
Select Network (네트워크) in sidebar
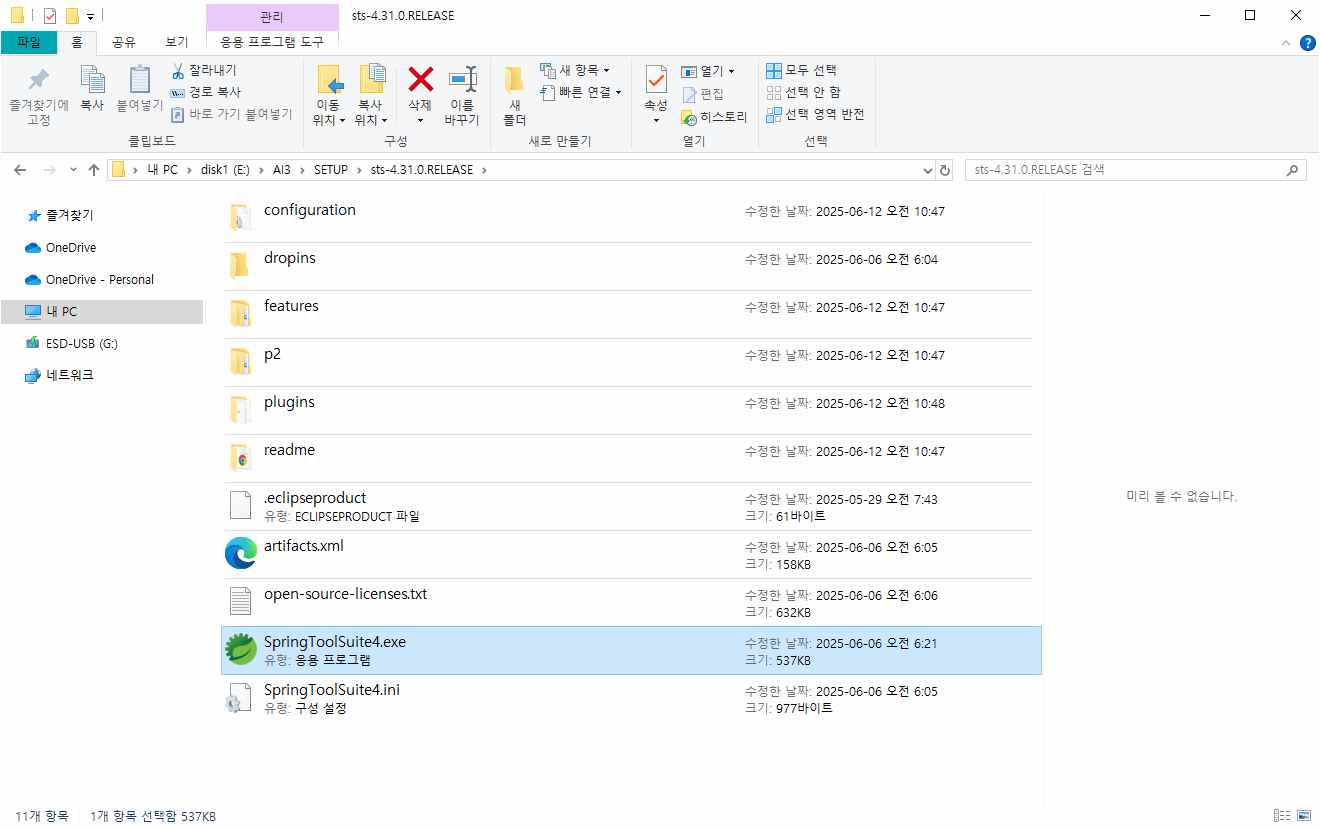pyautogui.click(x=70, y=375)
